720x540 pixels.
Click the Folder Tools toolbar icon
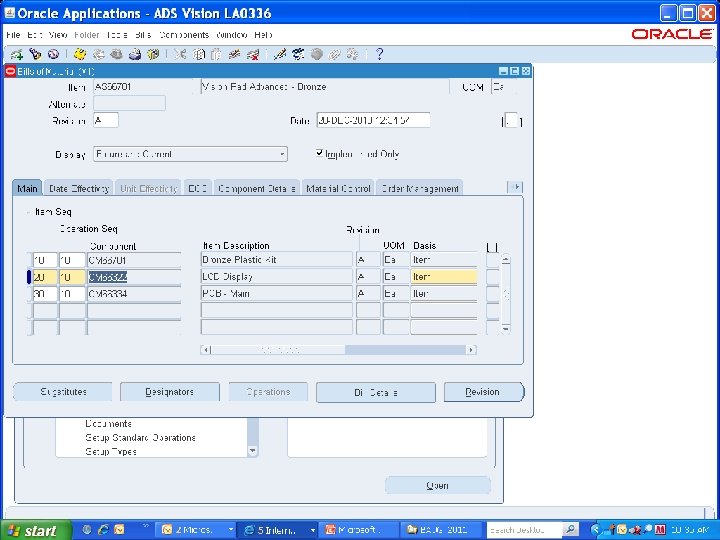tap(353, 55)
